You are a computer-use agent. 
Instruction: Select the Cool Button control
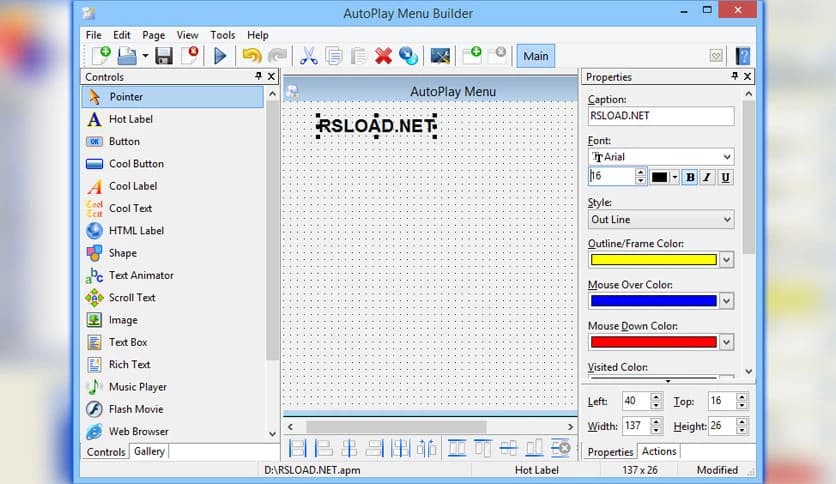coord(173,164)
